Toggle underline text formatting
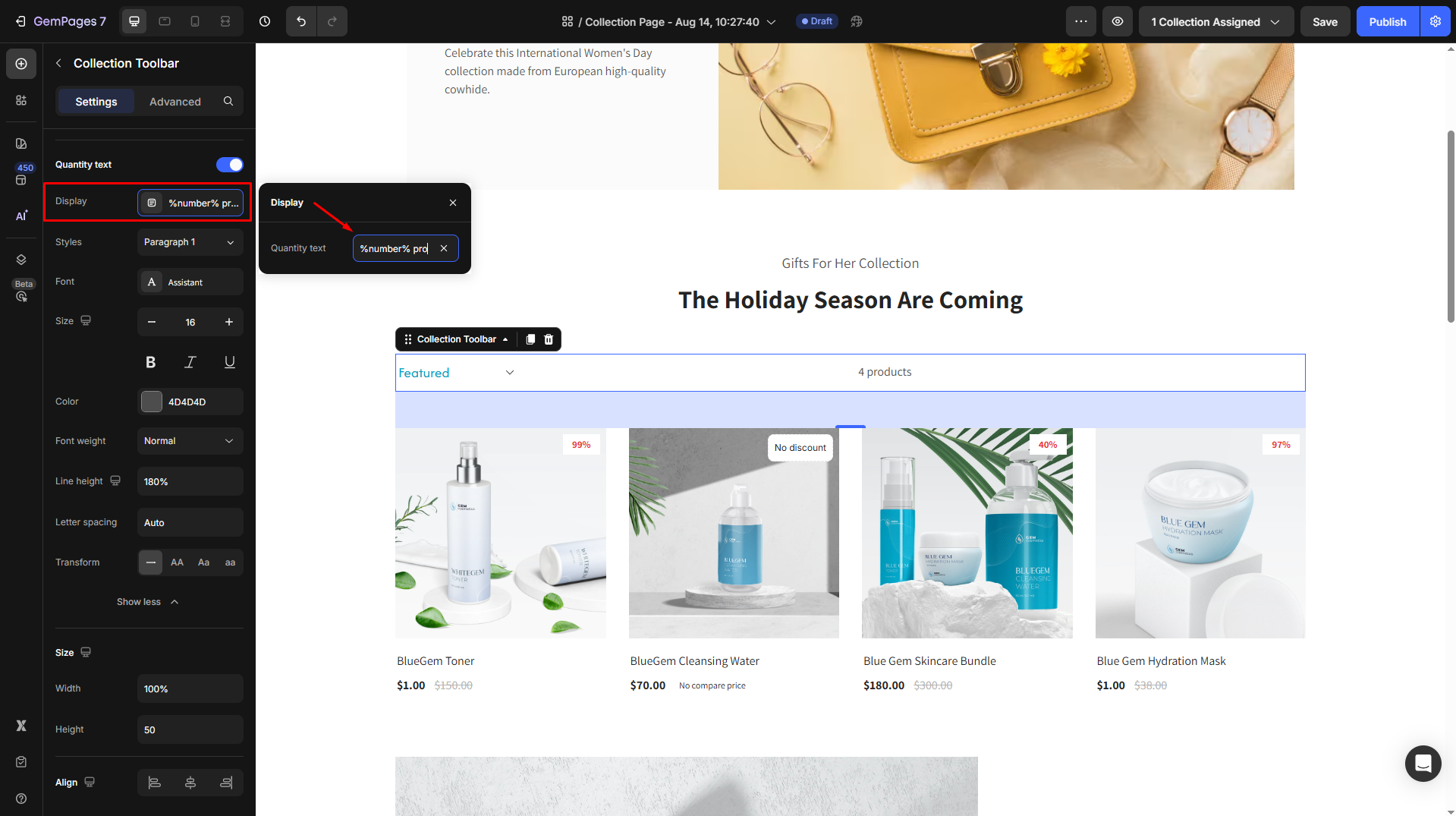Viewport: 1456px width, 816px height. (229, 362)
